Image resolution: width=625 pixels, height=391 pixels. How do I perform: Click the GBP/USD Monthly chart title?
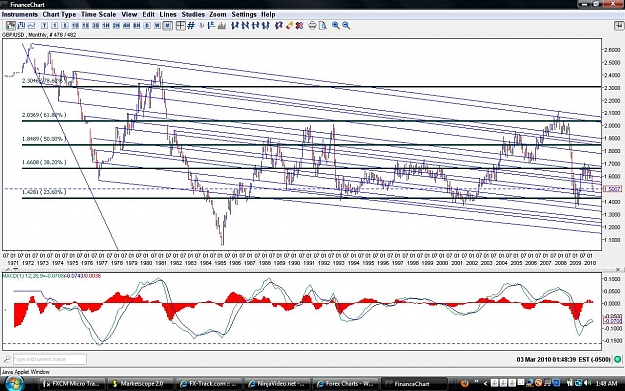click(39, 35)
